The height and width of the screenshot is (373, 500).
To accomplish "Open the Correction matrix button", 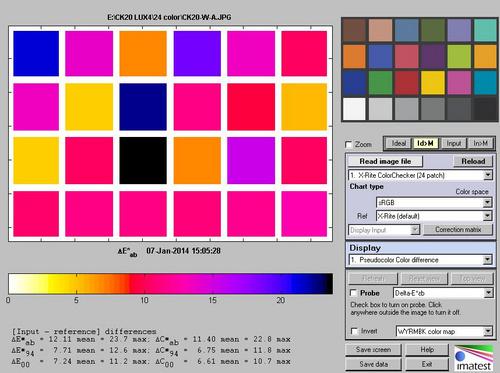I will [458, 230].
